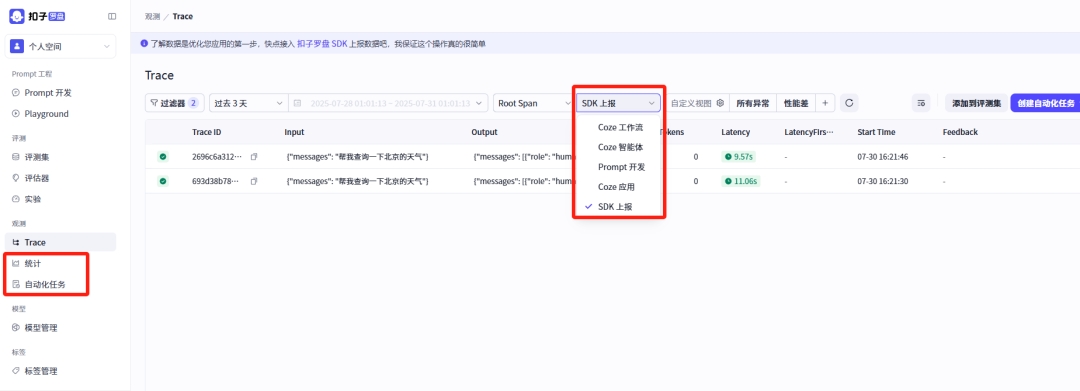Click the Playground play icon

(16, 114)
